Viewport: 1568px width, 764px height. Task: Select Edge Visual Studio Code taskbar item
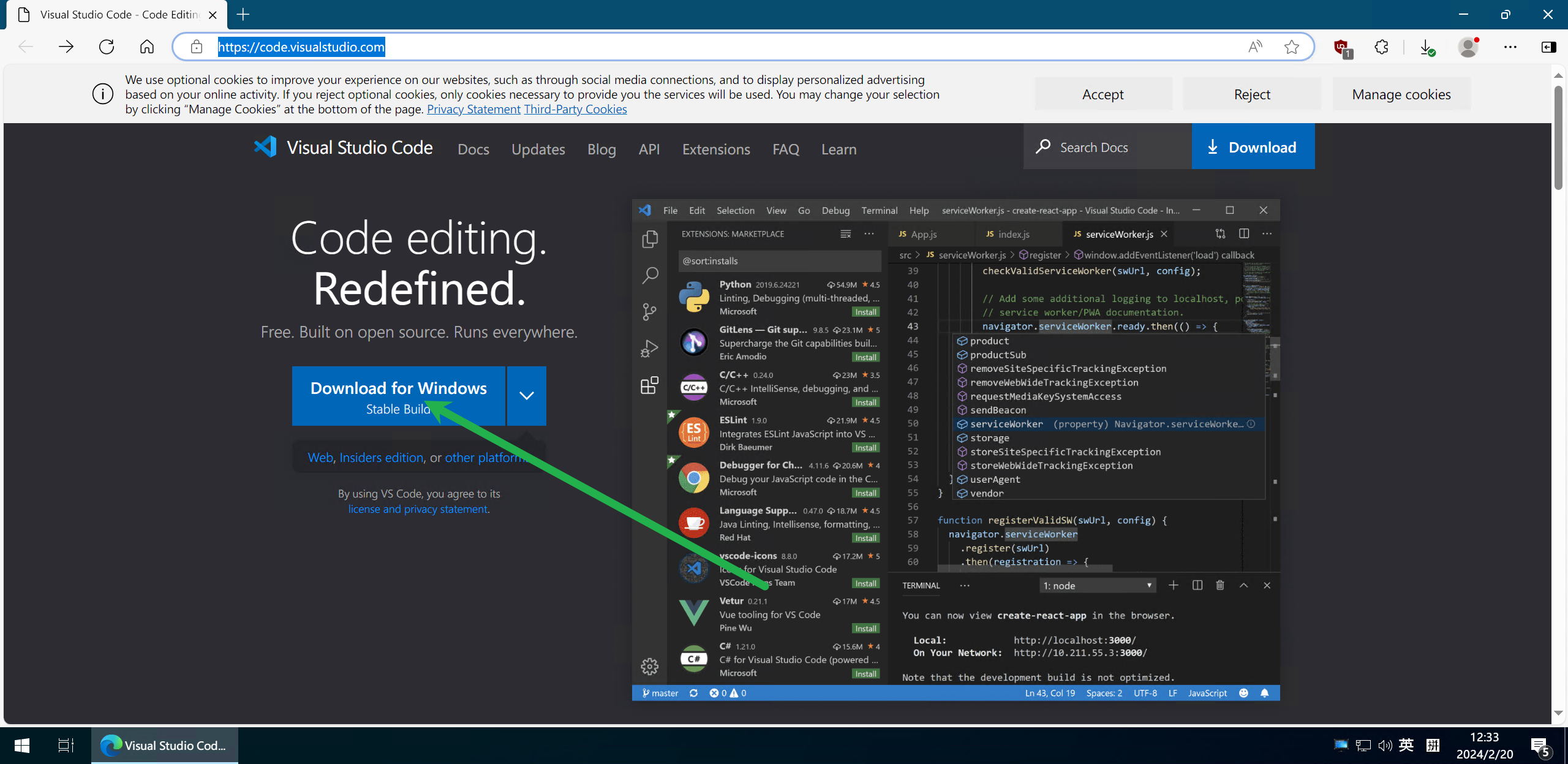point(165,746)
